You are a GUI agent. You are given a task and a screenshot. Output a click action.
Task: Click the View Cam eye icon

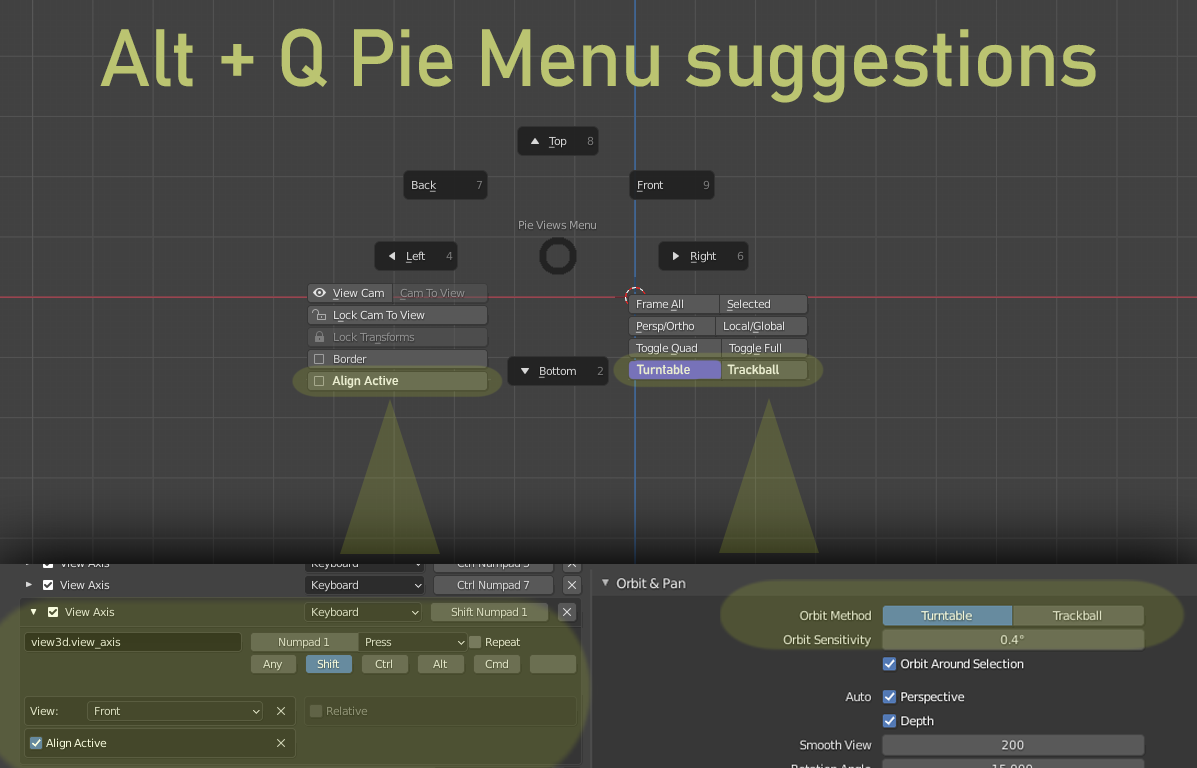point(319,293)
